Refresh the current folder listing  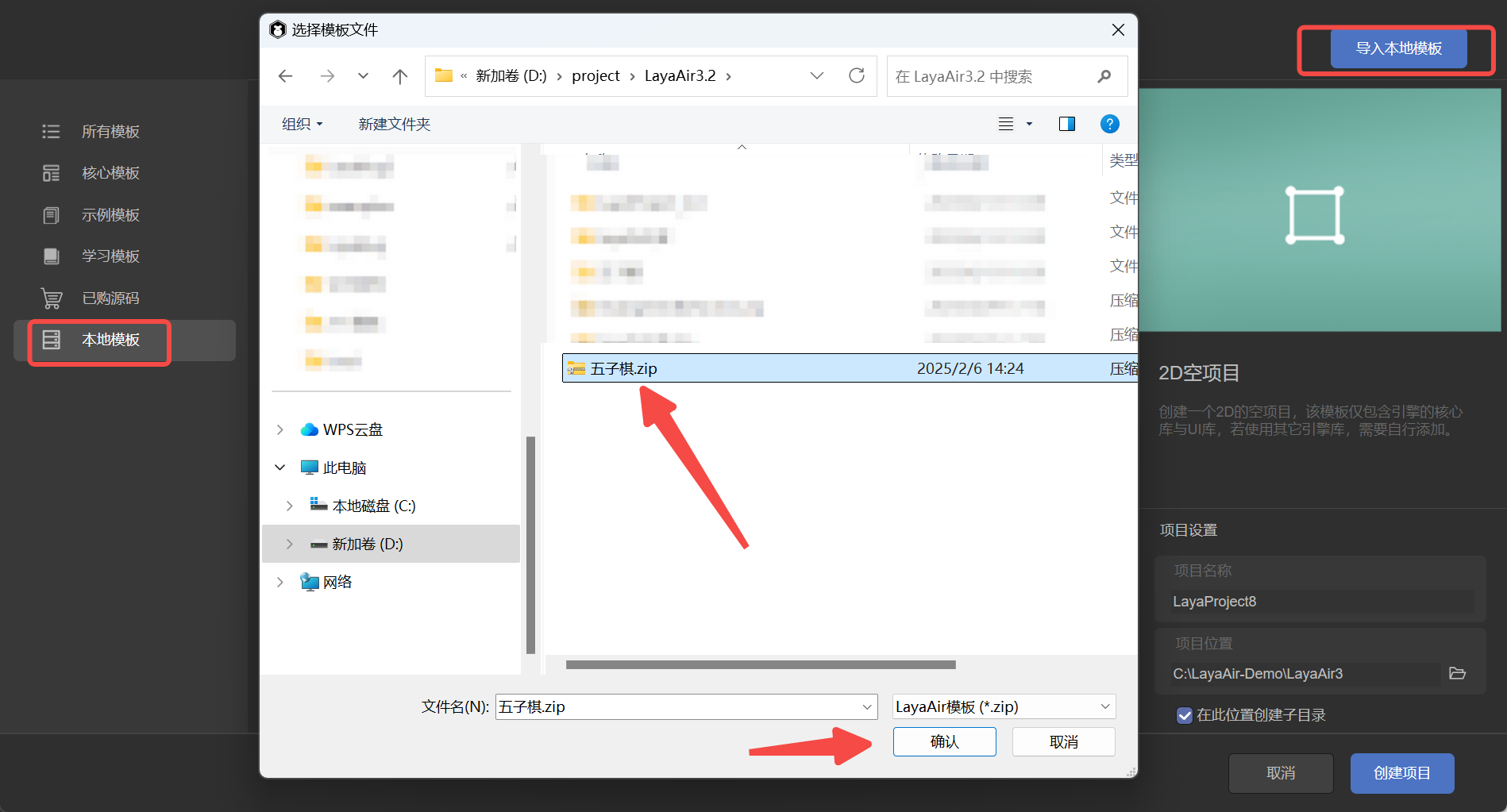click(856, 75)
